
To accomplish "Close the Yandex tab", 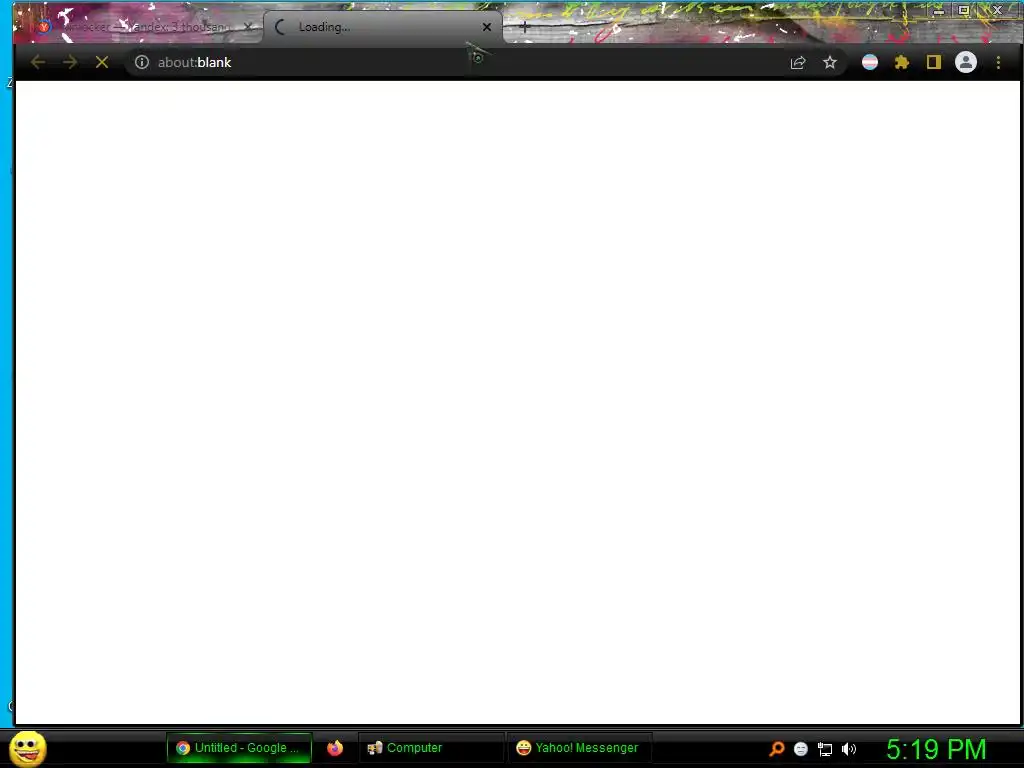I will [x=248, y=27].
